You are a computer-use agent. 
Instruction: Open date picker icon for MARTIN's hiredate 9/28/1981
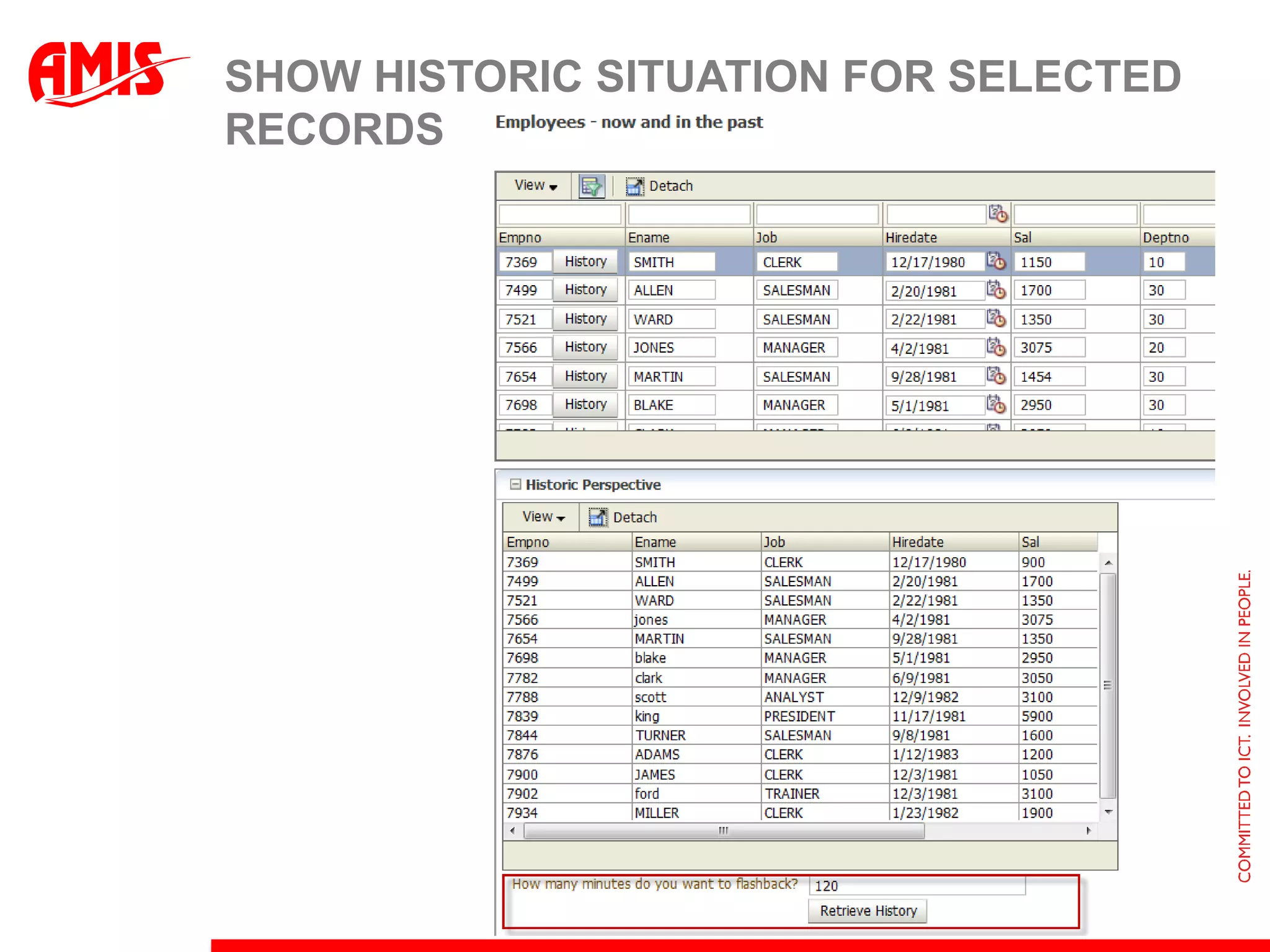click(x=995, y=376)
